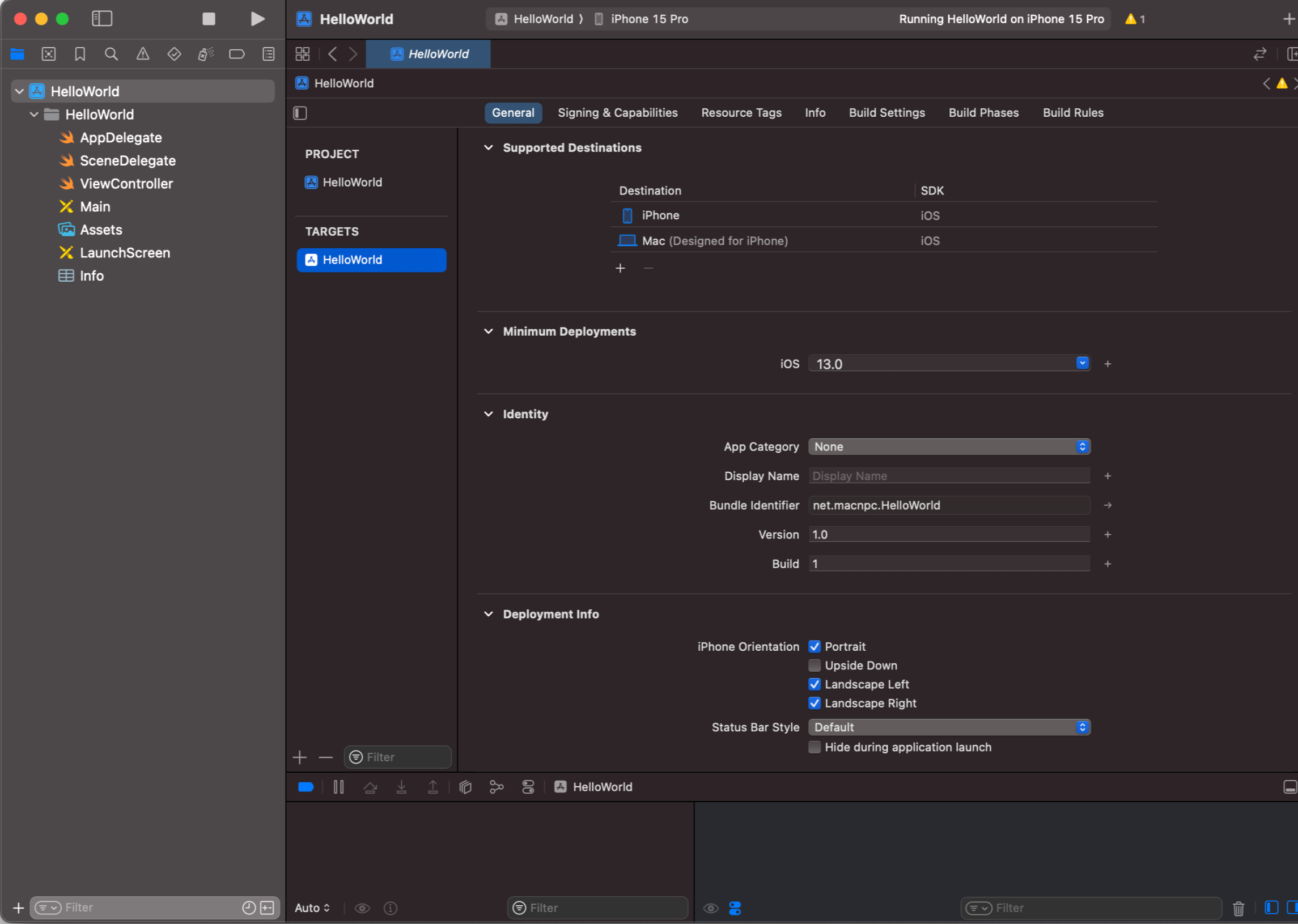Viewport: 1298px width, 924px height.
Task: Click the Display Name text field
Action: click(x=949, y=476)
